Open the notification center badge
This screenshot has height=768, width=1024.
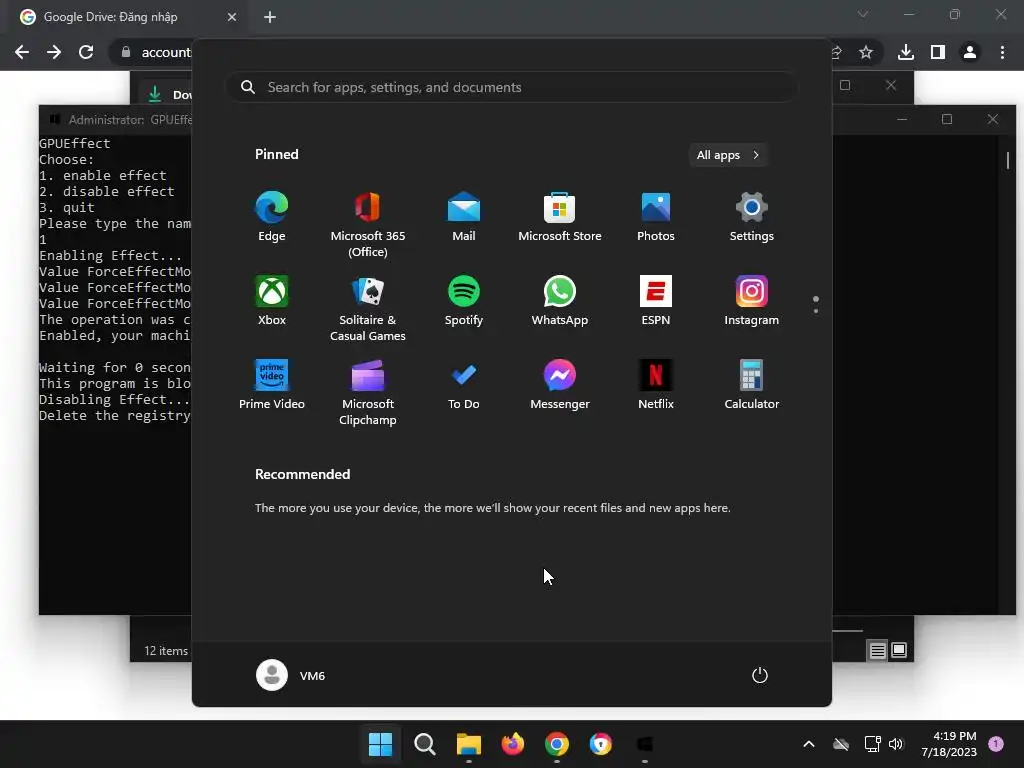tap(996, 744)
